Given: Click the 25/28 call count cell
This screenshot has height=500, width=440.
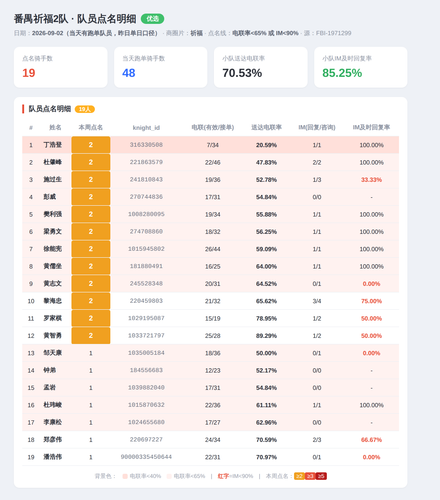Looking at the screenshot, I should coord(213,336).
